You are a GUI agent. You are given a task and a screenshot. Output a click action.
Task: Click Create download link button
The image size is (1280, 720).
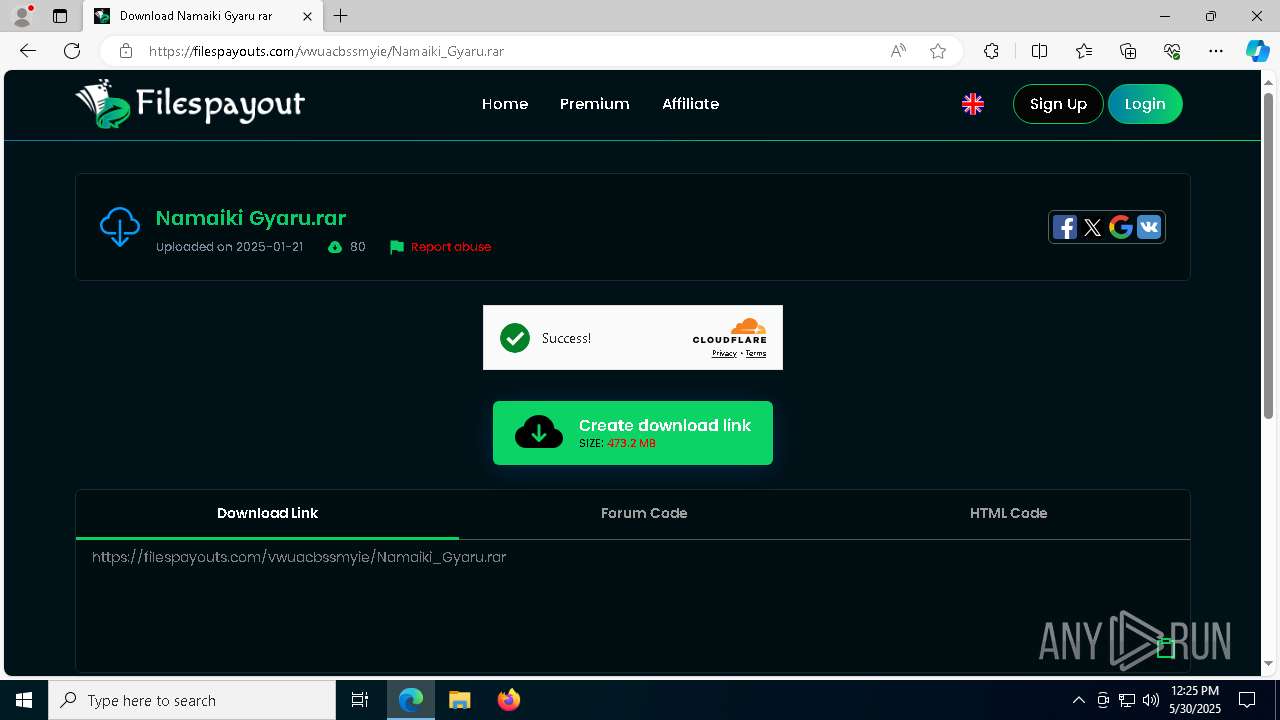pyautogui.click(x=633, y=433)
